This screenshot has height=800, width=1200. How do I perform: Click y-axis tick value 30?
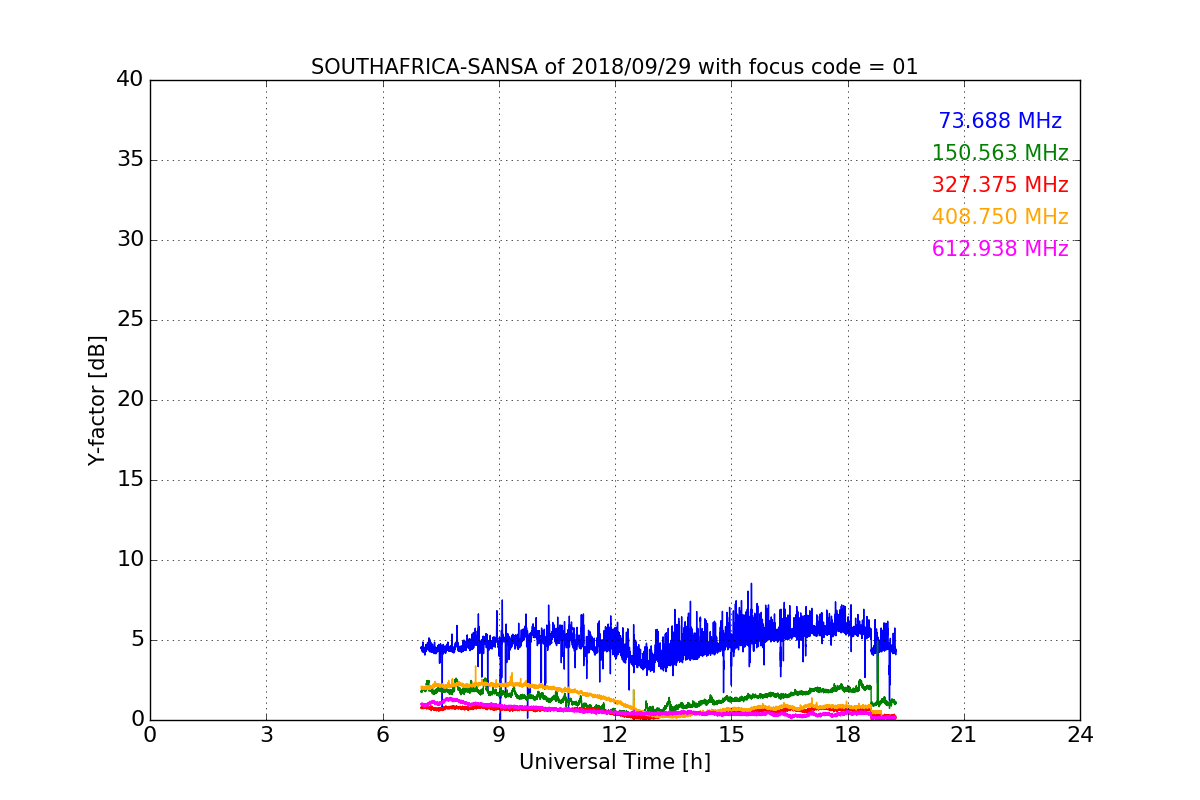coord(130,240)
